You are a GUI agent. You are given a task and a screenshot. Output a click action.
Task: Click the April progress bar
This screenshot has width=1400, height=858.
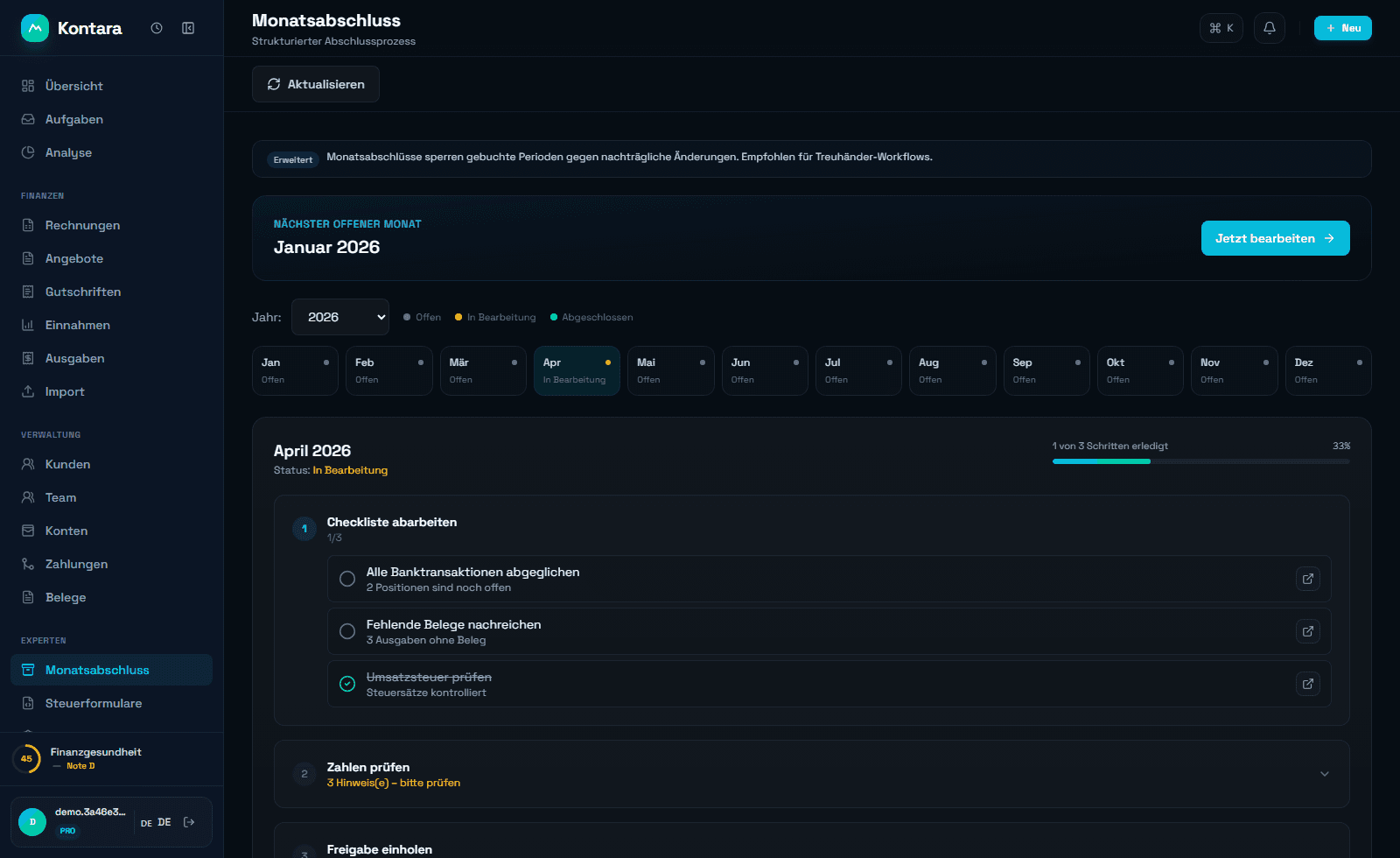(x=1201, y=461)
